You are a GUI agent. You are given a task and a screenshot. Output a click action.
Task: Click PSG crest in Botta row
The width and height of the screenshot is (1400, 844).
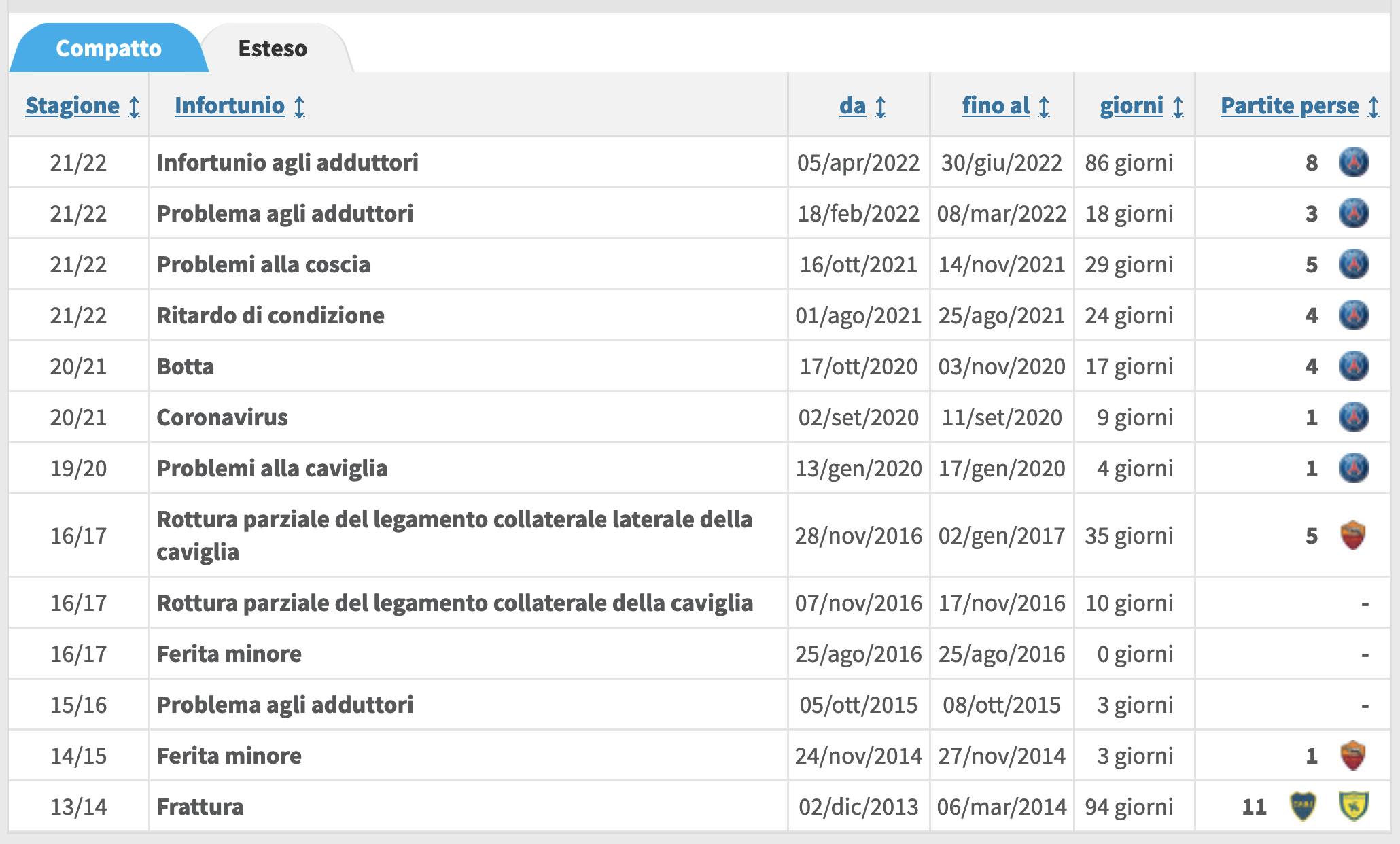pyautogui.click(x=1353, y=366)
